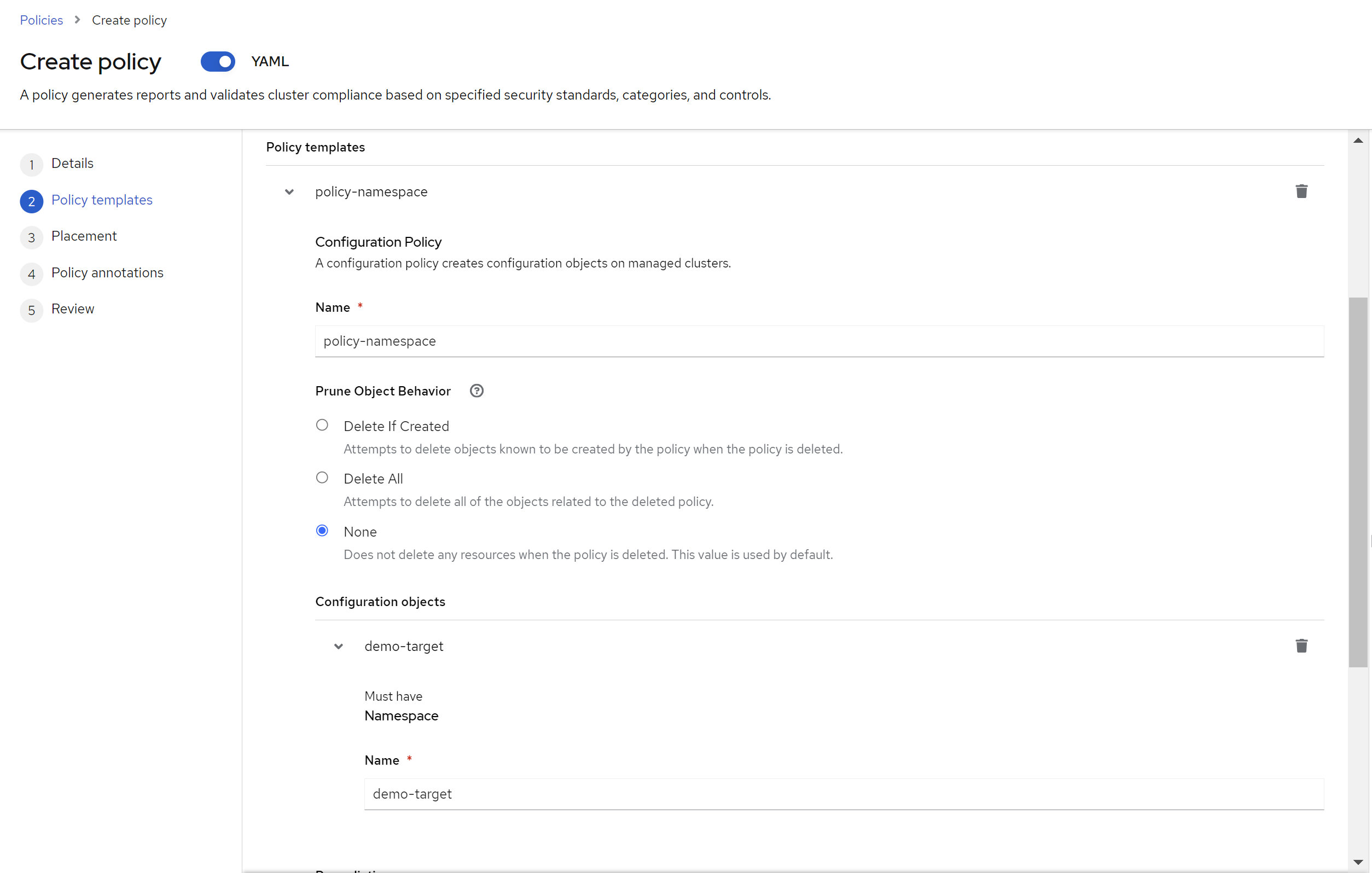Select the Delete If Created radio option
The image size is (1372, 873).
[322, 425]
